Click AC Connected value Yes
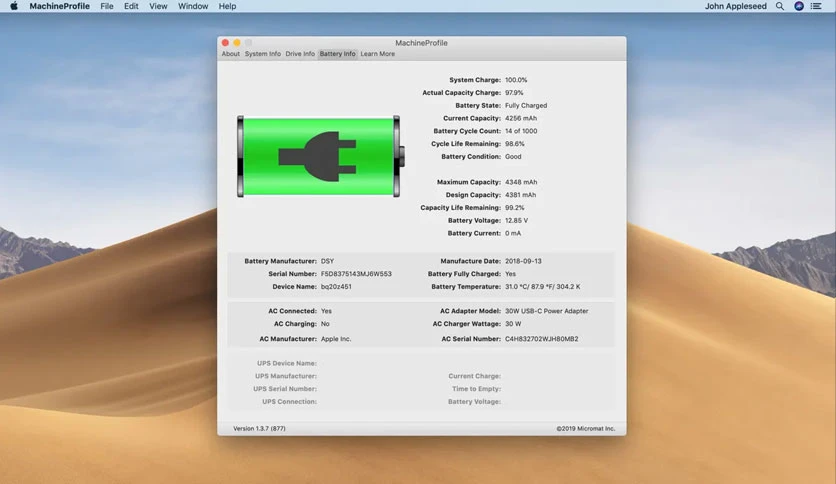 pos(326,311)
